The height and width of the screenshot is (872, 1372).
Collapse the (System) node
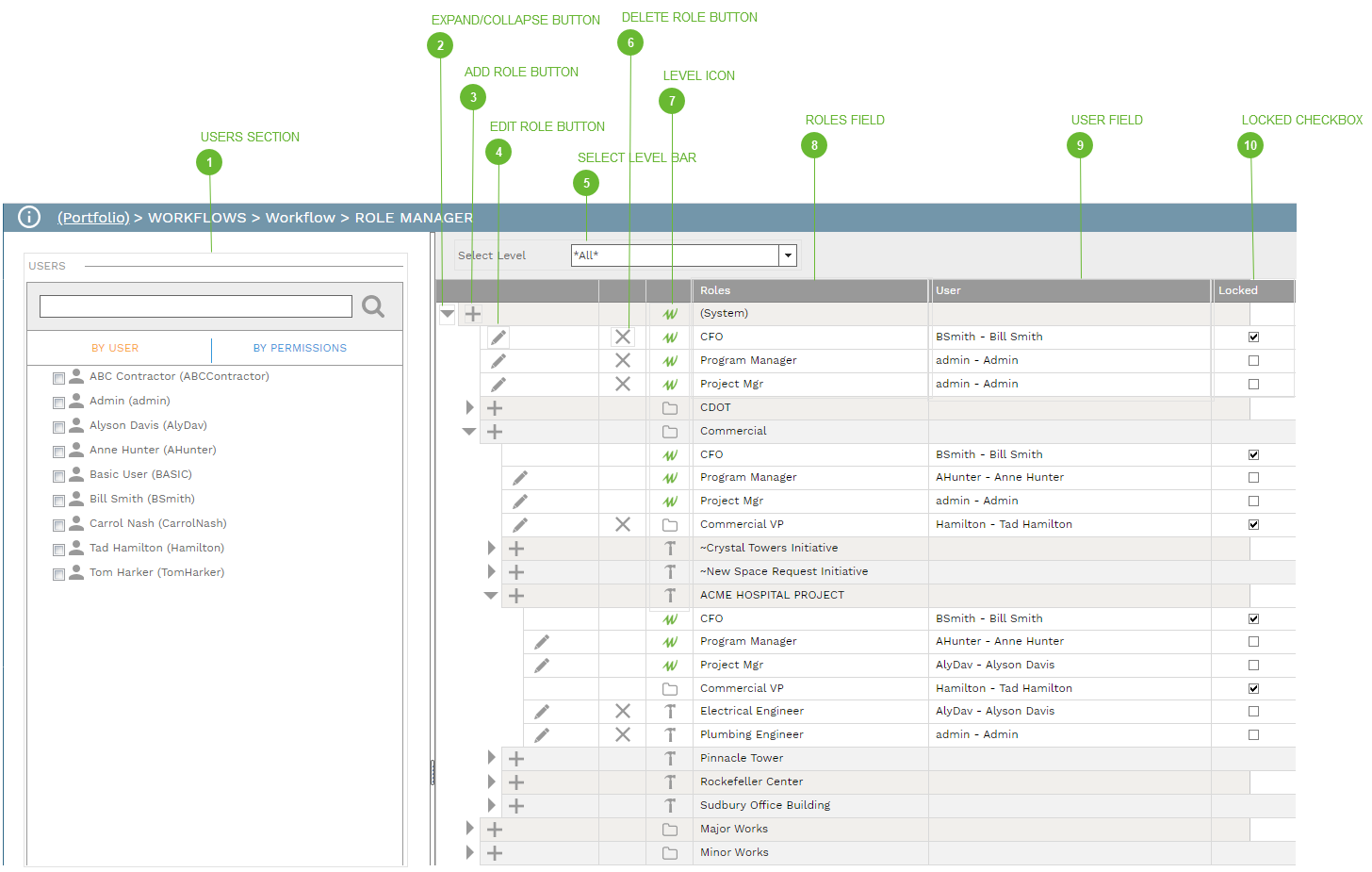pos(448,314)
